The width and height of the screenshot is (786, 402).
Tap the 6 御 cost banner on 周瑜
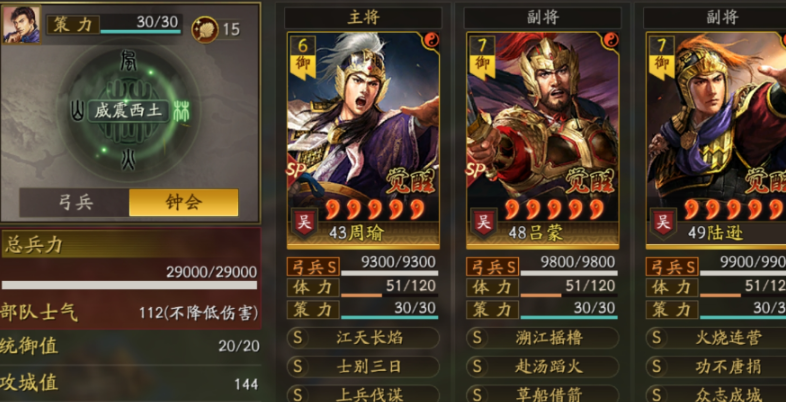click(x=303, y=57)
